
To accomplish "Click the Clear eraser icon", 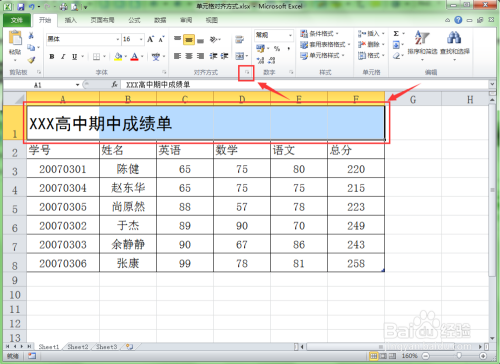I will (396, 56).
